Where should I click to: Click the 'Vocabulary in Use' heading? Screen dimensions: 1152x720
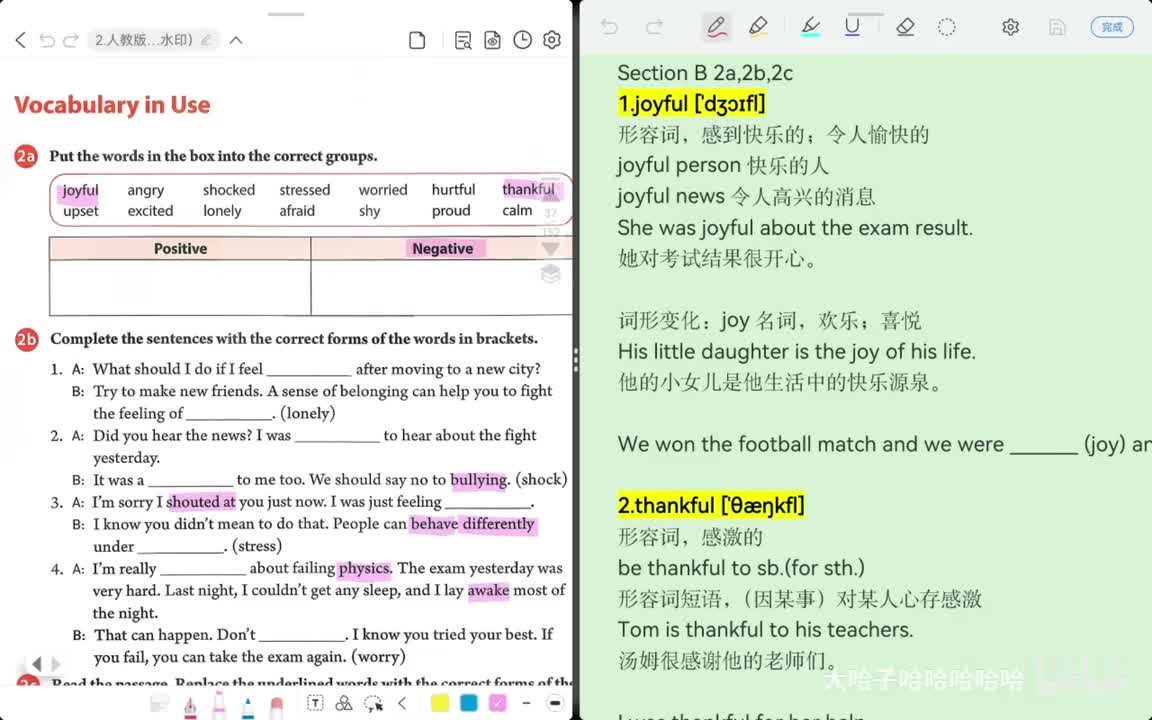coord(112,105)
